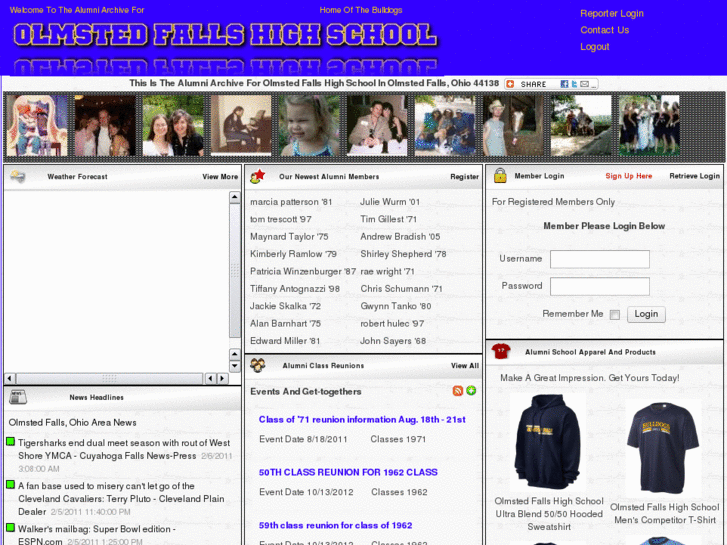Focus the Username input field
Viewport: 727px width, 545px height.
click(599, 259)
